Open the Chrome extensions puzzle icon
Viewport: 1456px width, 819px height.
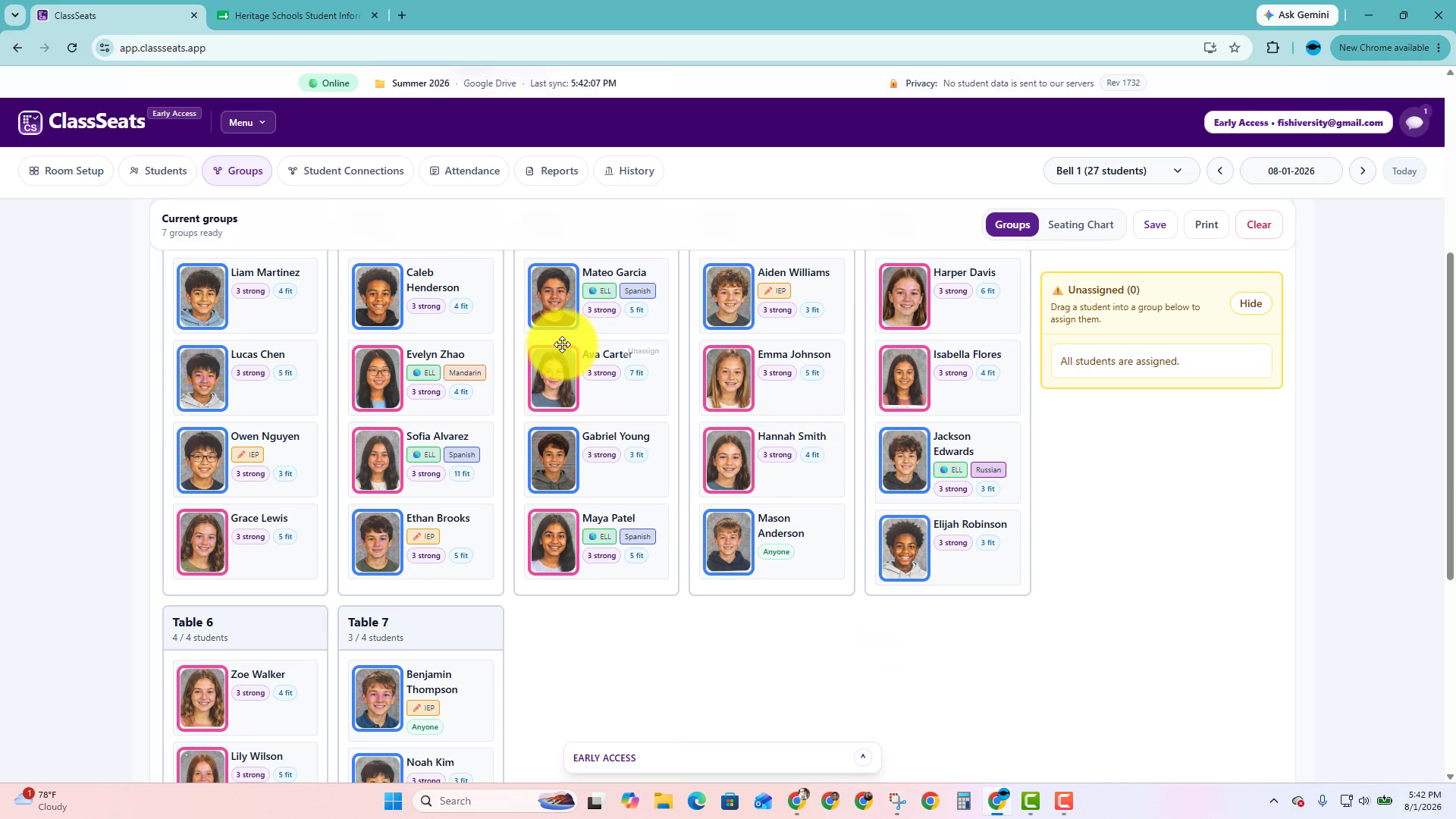[1272, 48]
